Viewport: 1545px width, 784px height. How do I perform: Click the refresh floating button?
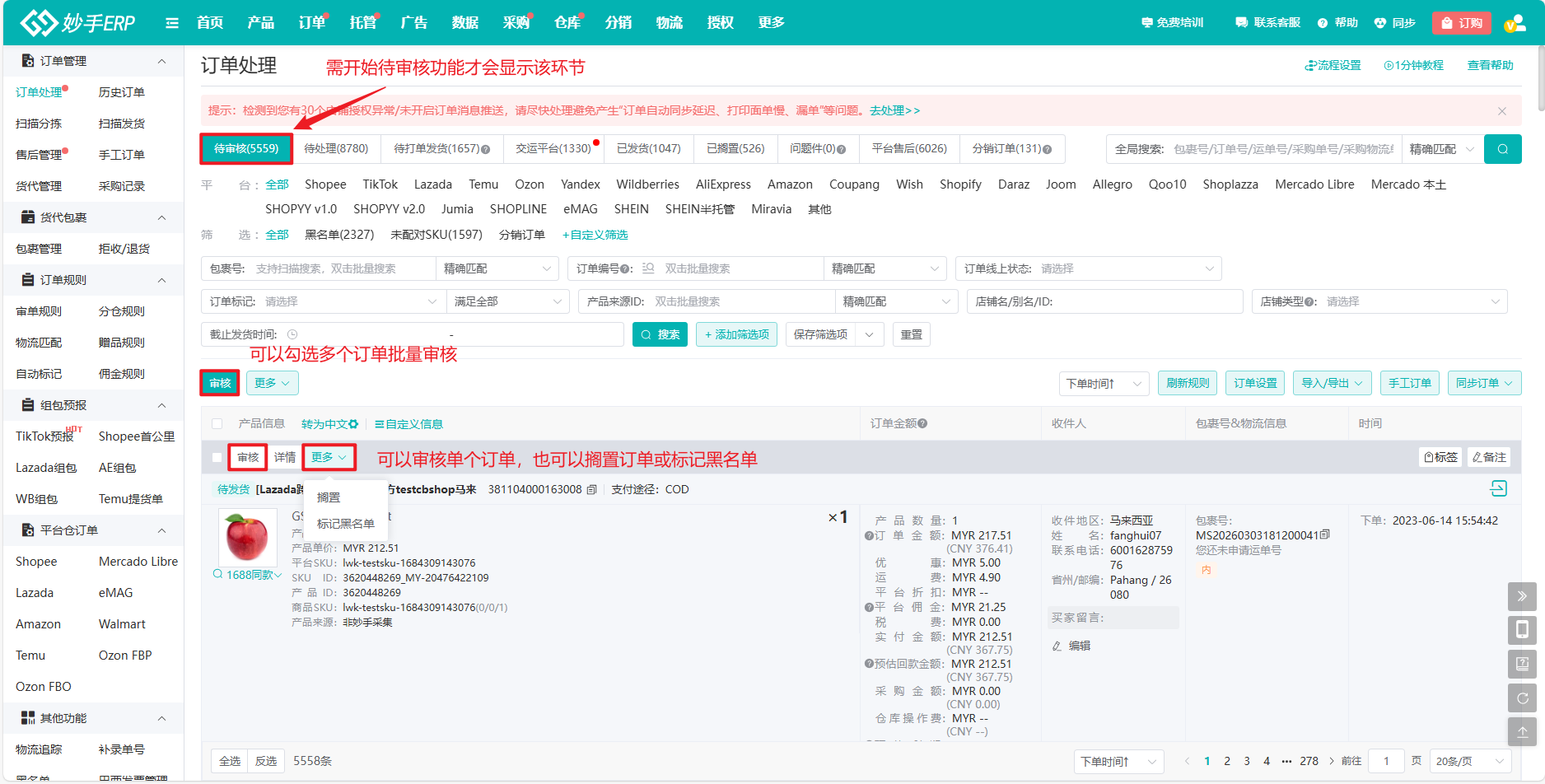[x=1522, y=698]
